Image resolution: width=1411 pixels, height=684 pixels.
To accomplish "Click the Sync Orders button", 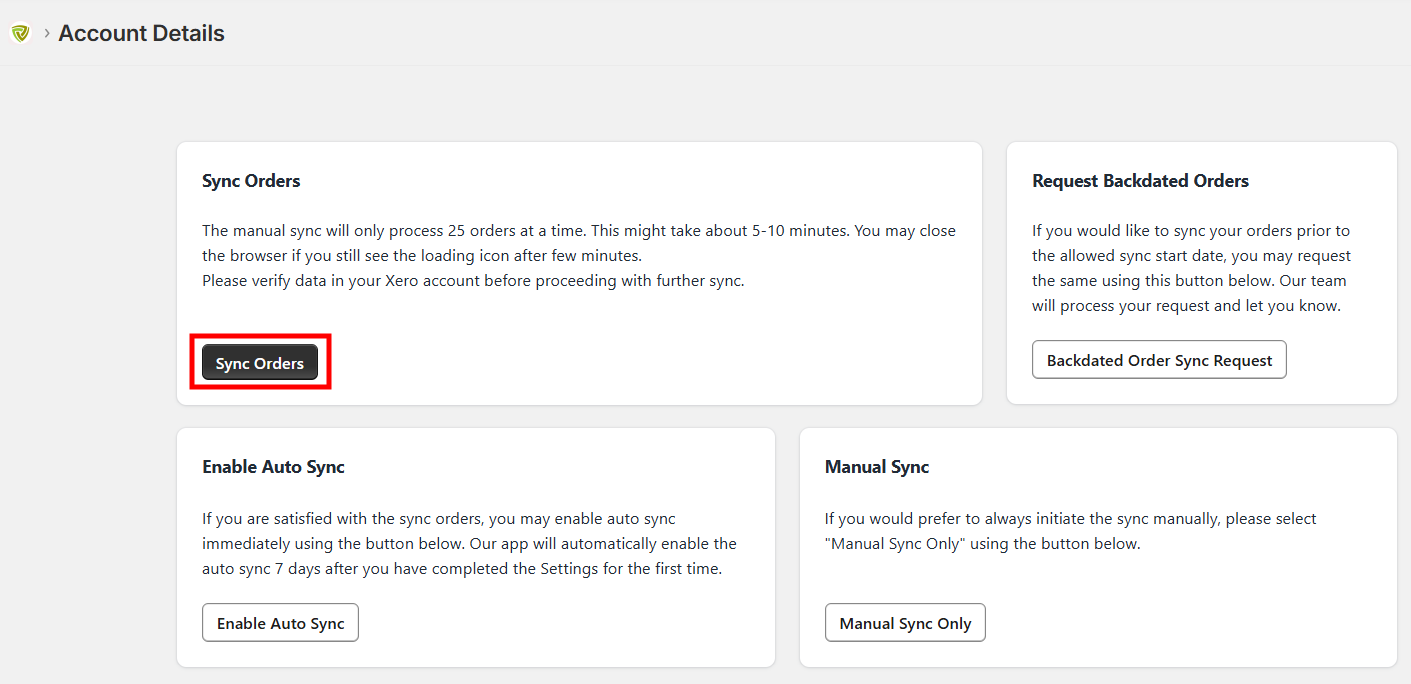I will pos(260,363).
